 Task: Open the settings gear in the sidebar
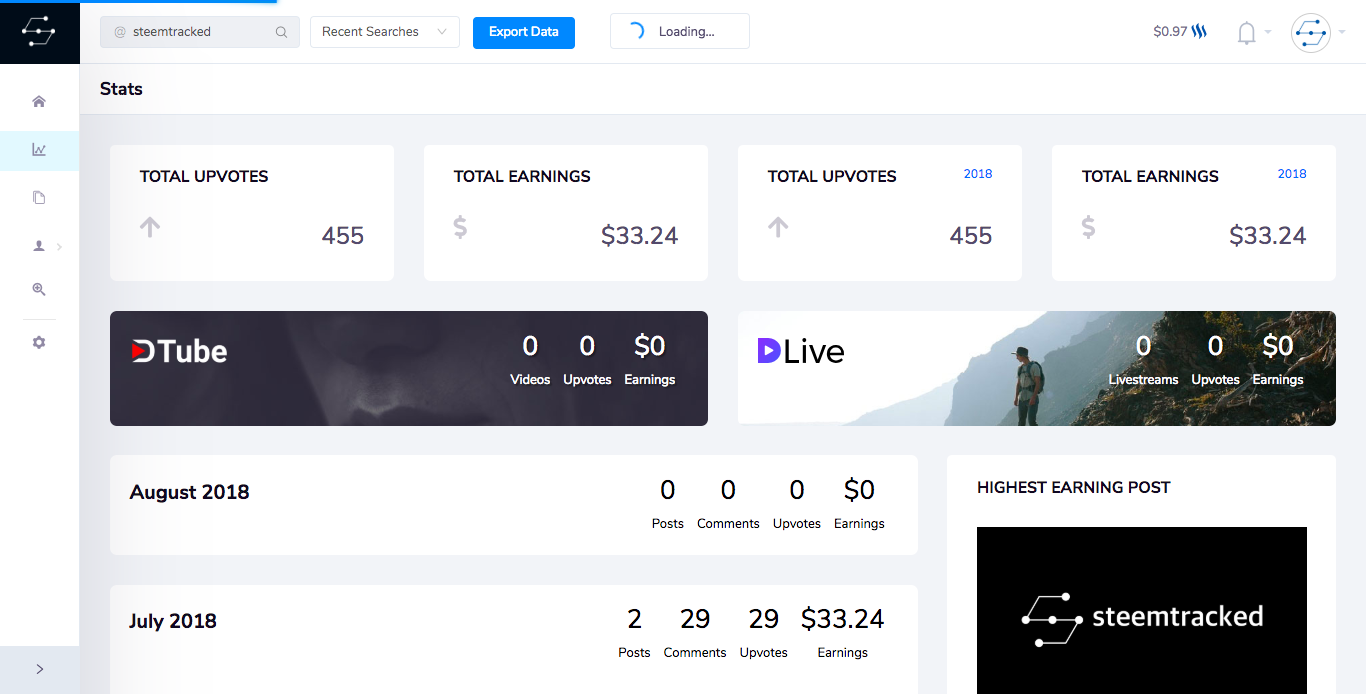[39, 342]
